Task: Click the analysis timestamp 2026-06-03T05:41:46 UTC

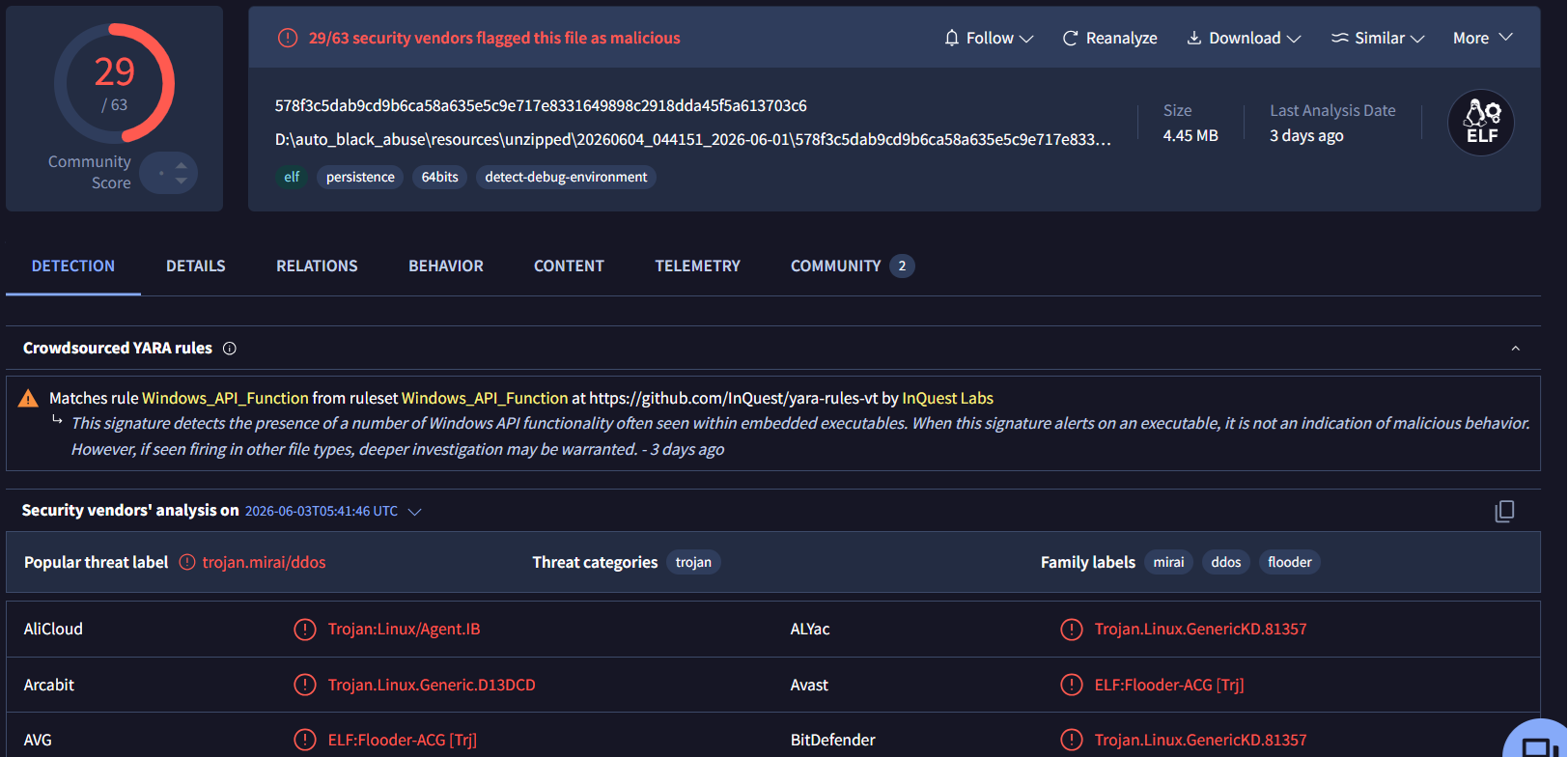Action: coord(322,511)
